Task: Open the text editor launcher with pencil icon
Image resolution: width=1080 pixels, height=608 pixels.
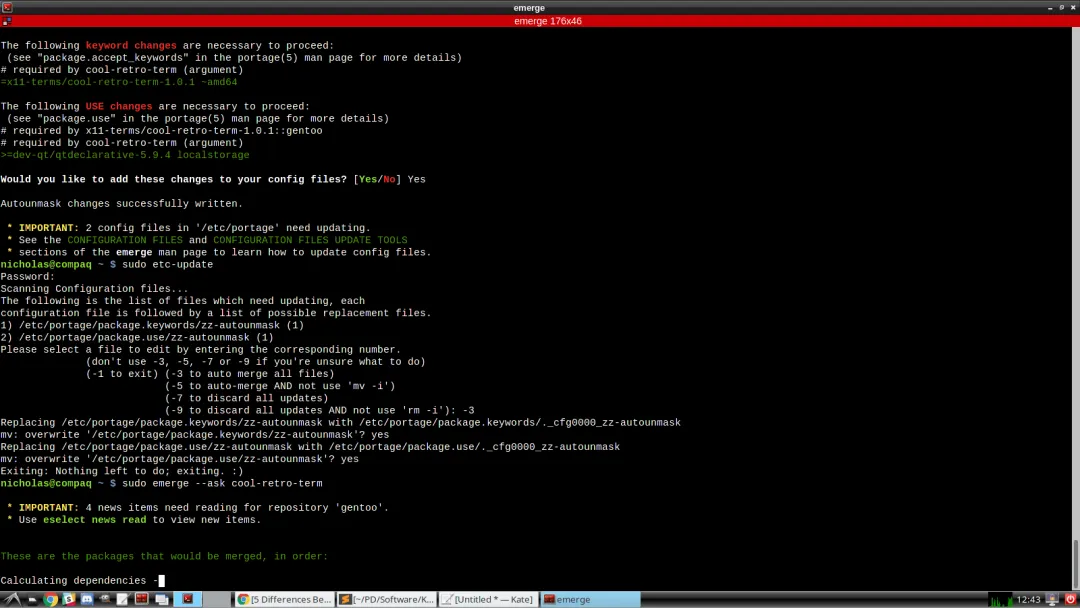Action: click(123, 599)
